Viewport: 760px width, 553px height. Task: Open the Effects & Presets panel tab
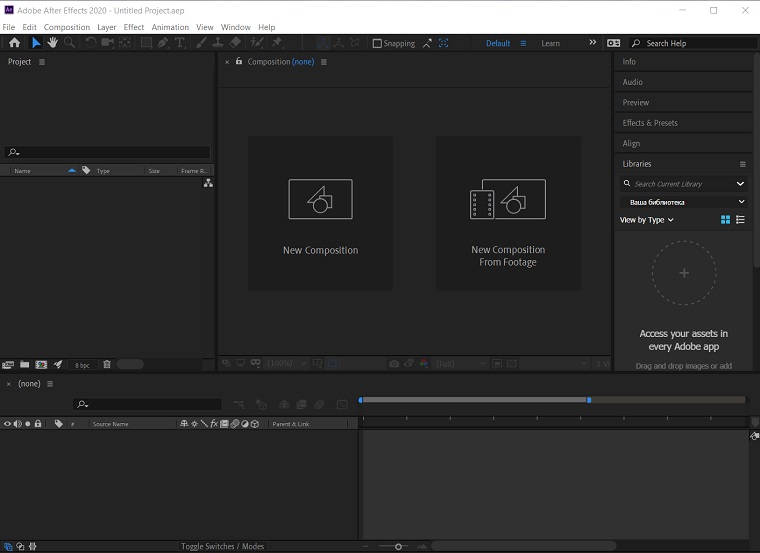[650, 123]
